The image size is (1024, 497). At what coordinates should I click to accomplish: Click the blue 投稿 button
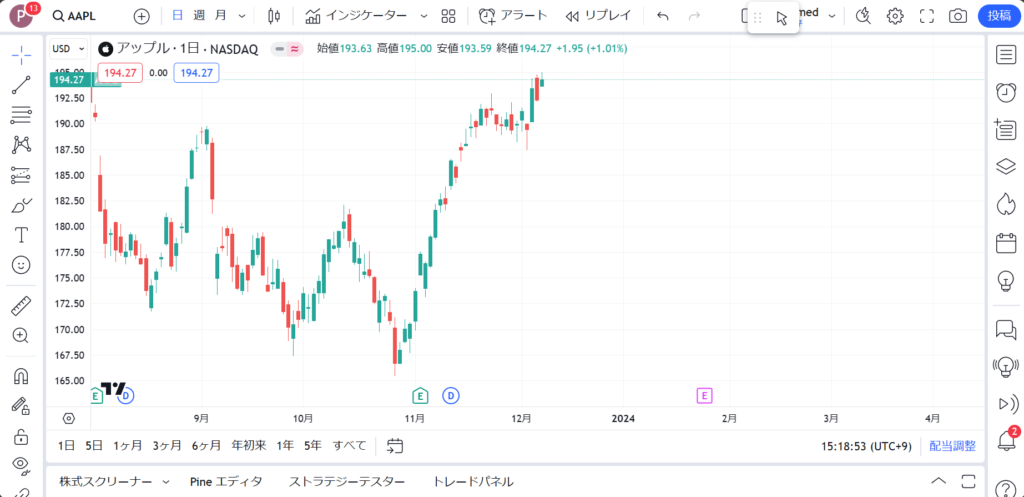point(999,16)
